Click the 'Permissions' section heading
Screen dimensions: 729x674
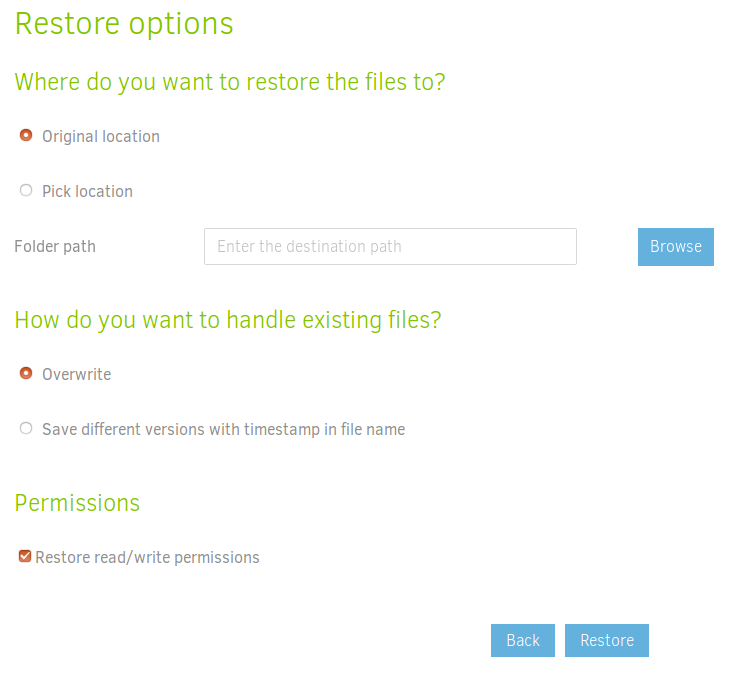pos(77,502)
